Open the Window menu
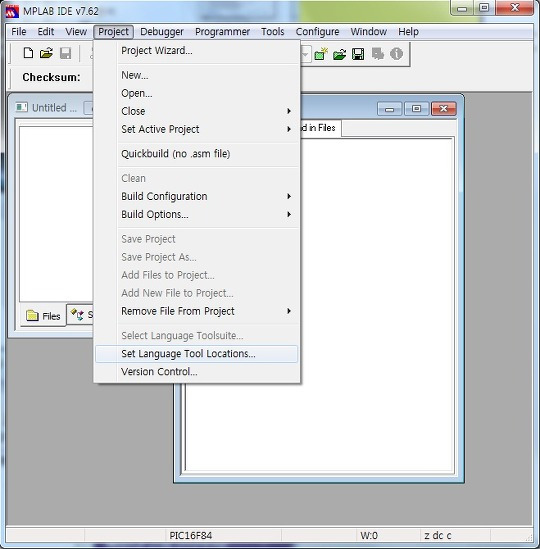Image resolution: width=540 pixels, height=549 pixels. point(368,32)
